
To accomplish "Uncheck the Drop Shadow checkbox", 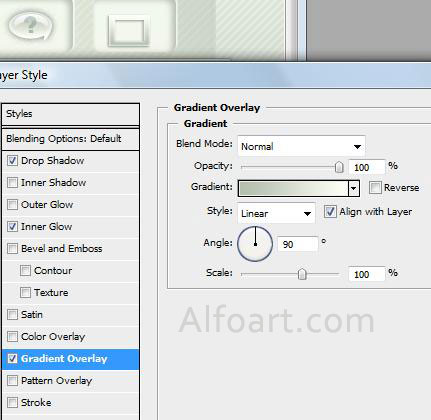I will 12,161.
